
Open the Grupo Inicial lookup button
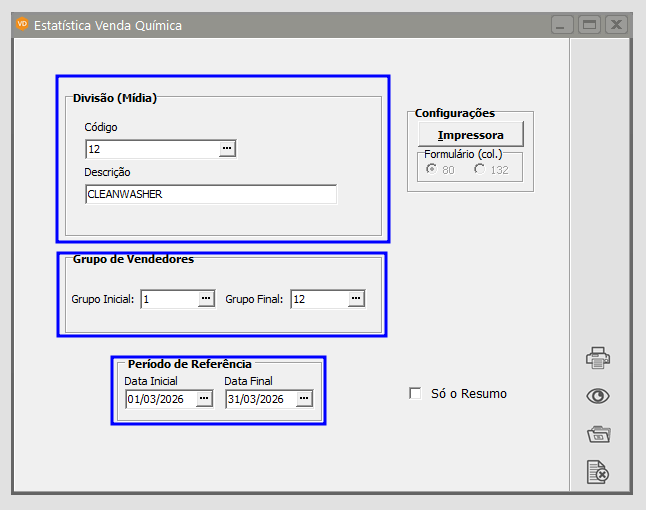(206, 299)
